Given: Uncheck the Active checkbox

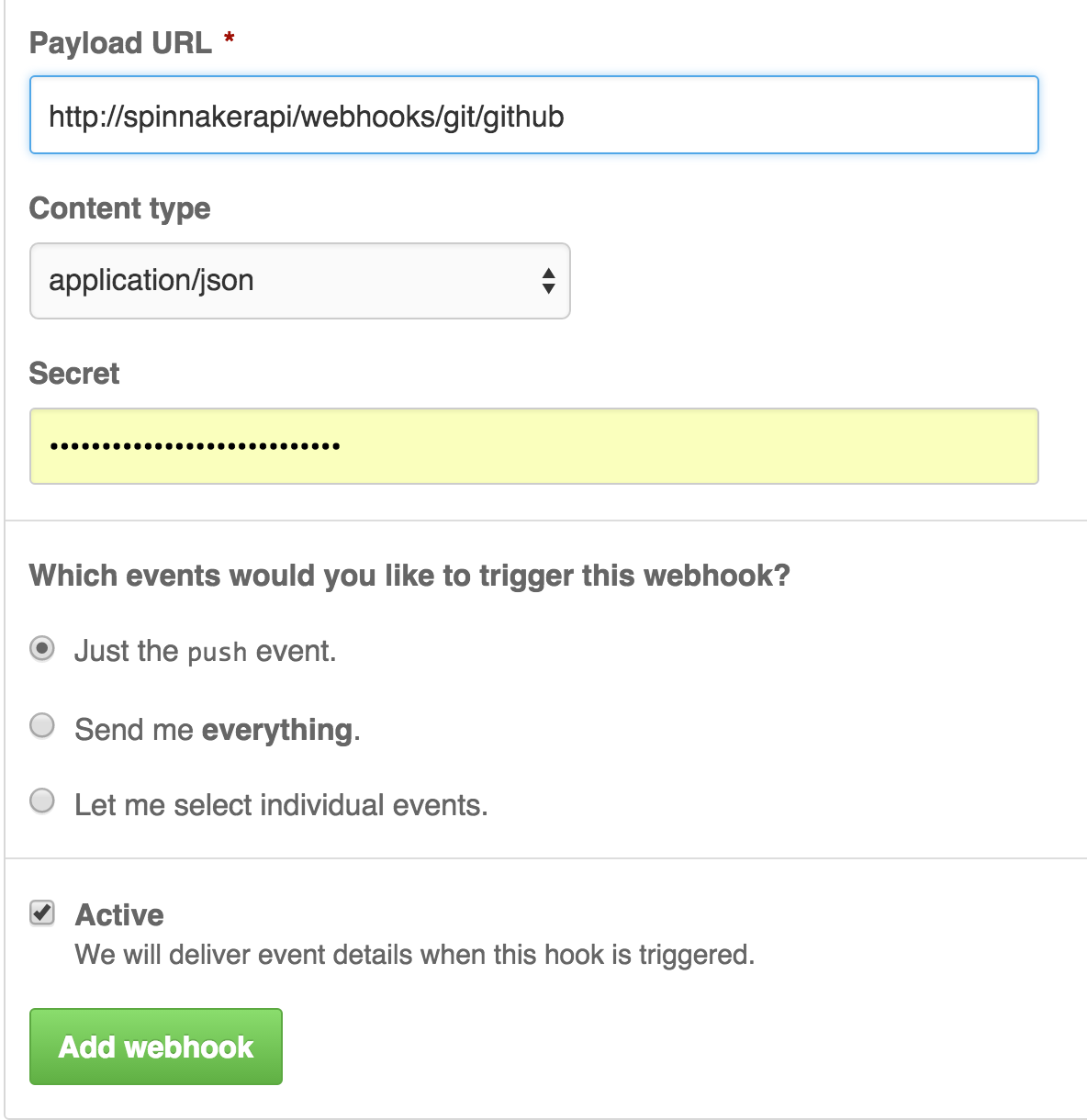Looking at the screenshot, I should [x=42, y=913].
